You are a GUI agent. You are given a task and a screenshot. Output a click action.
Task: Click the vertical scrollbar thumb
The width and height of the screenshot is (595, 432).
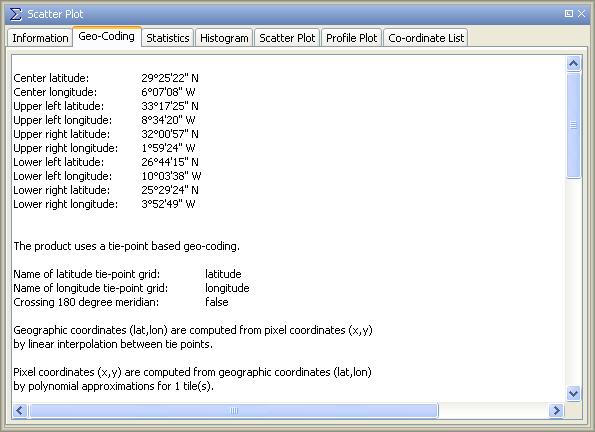tap(573, 125)
